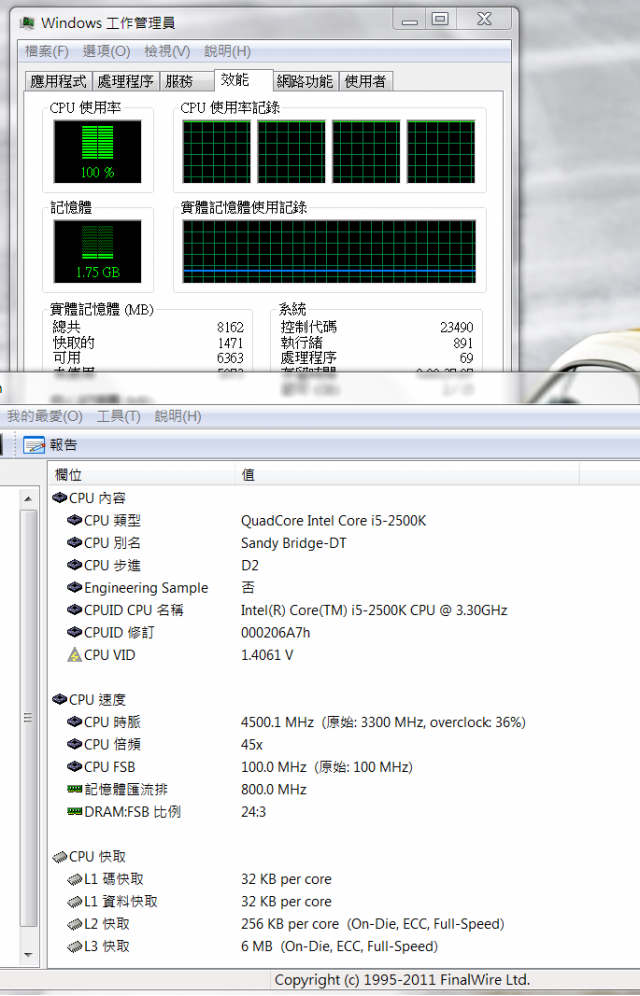Click the 值 column header
640x996 pixels.
click(407, 474)
